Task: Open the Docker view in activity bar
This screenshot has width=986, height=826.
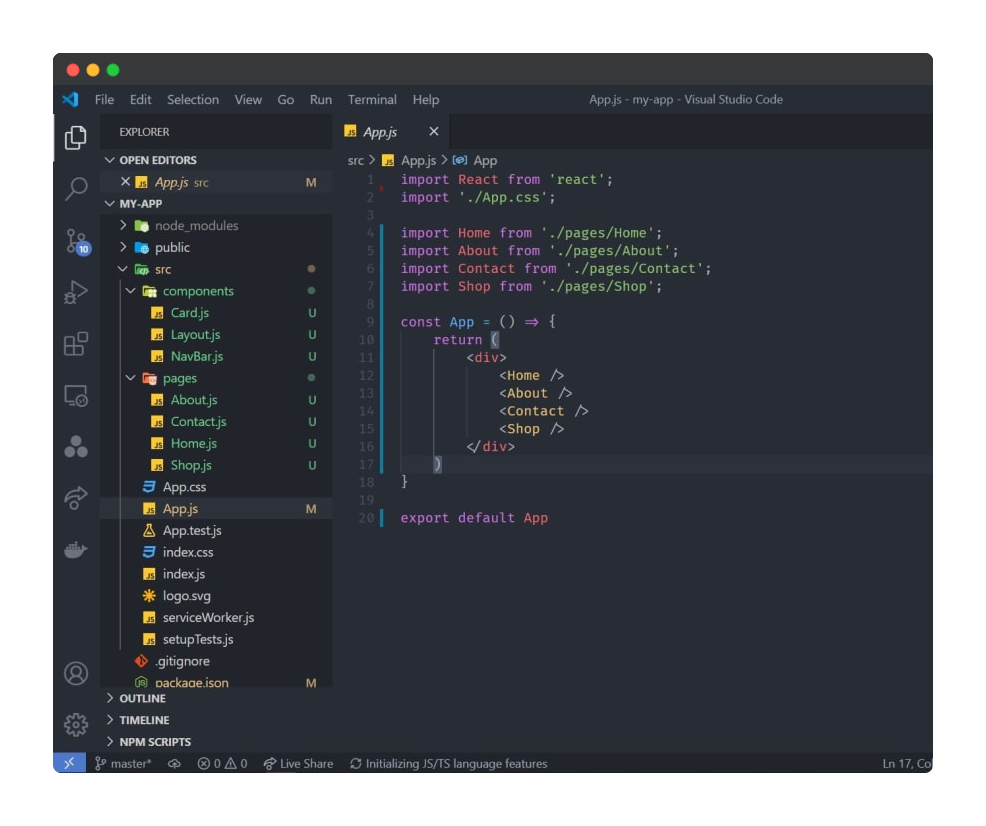Action: point(75,549)
